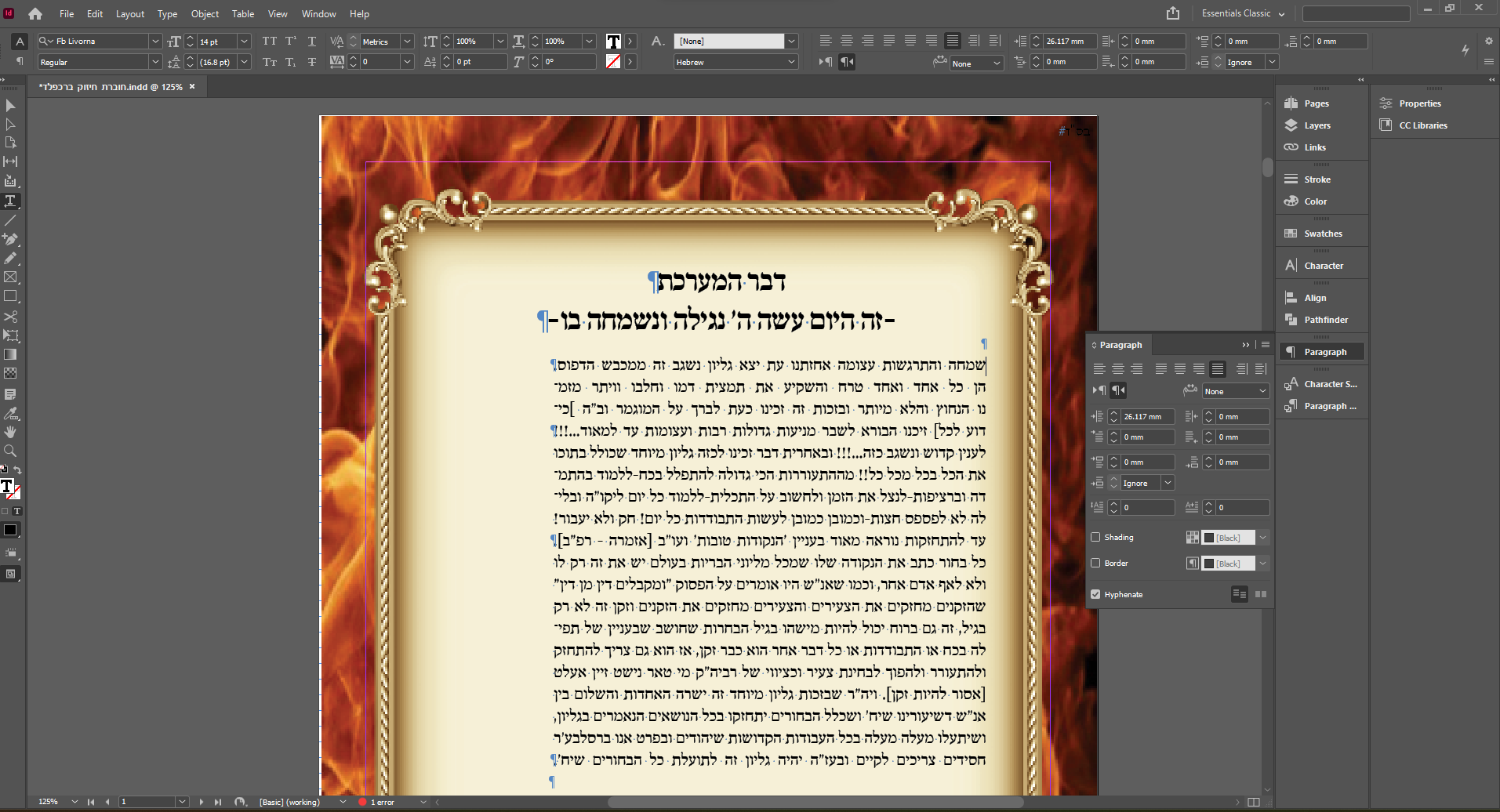Open the Essentials Classic workspace switcher
Viewport: 1500px width, 812px height.
coord(1243,13)
